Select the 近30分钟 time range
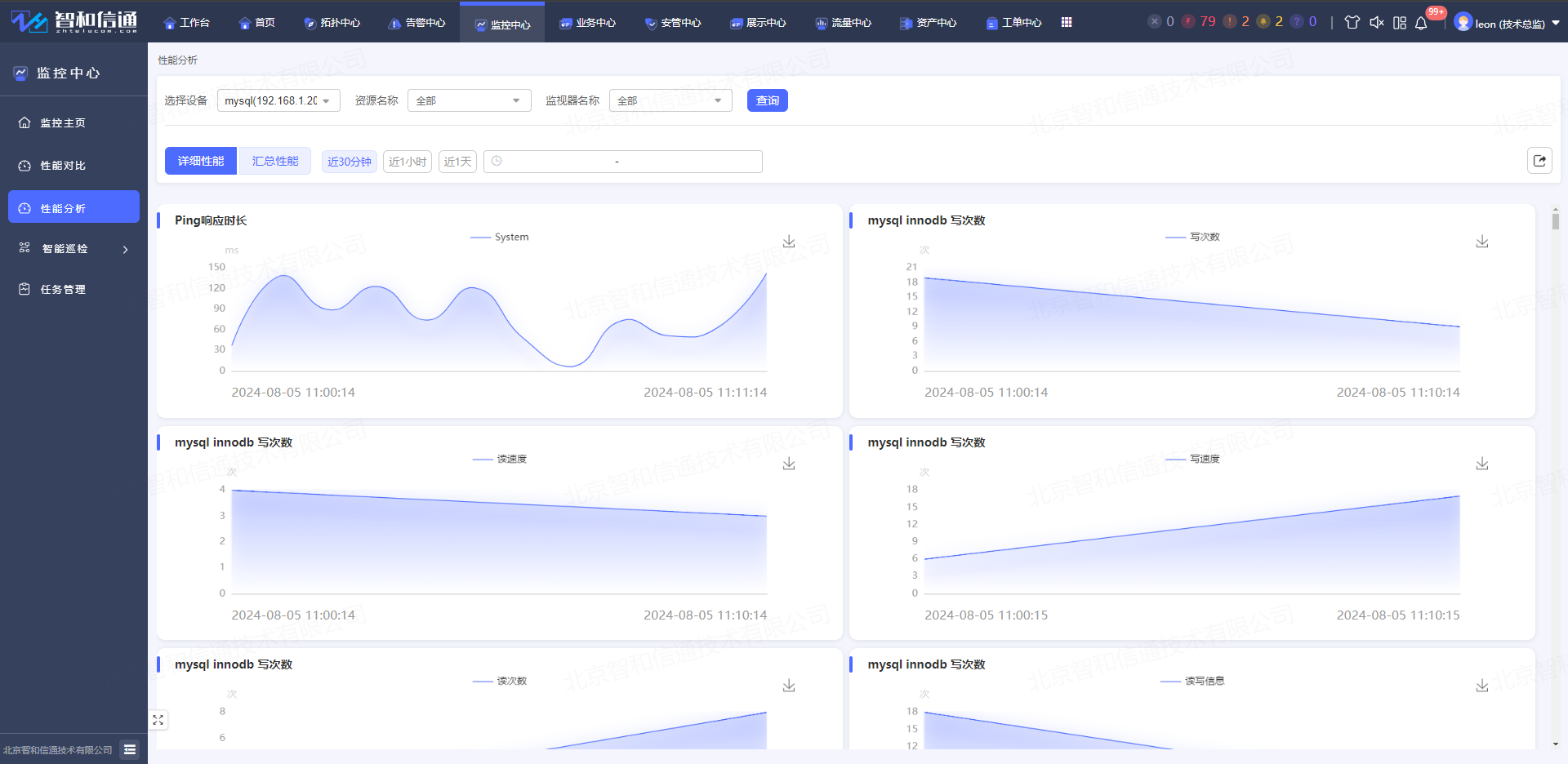 tap(350, 162)
